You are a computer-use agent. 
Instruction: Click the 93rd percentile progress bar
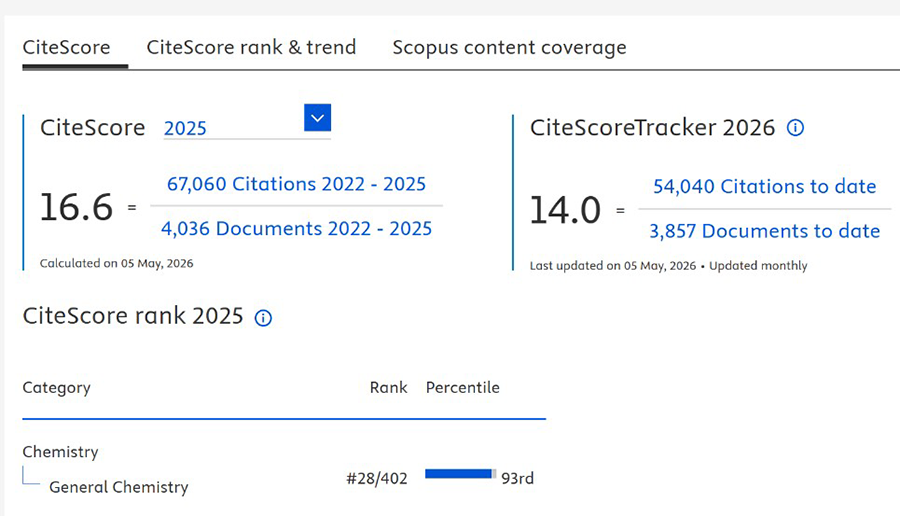(x=460, y=474)
